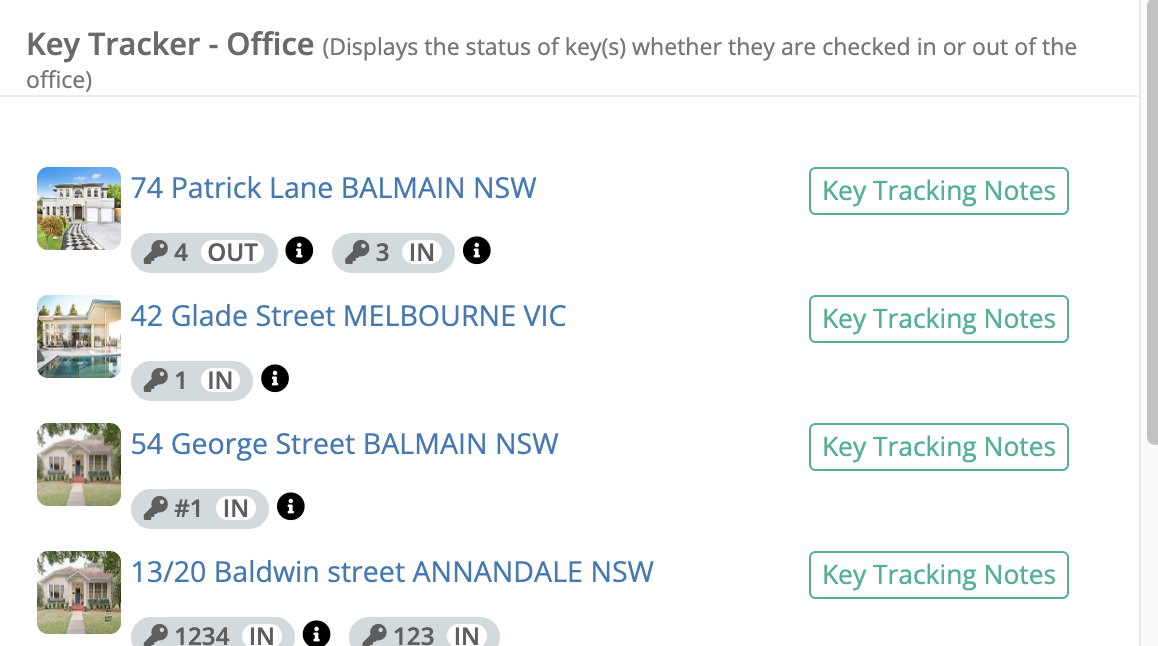Open info icon for 42 Glade Street key
The width and height of the screenshot is (1158, 646).
275,378
